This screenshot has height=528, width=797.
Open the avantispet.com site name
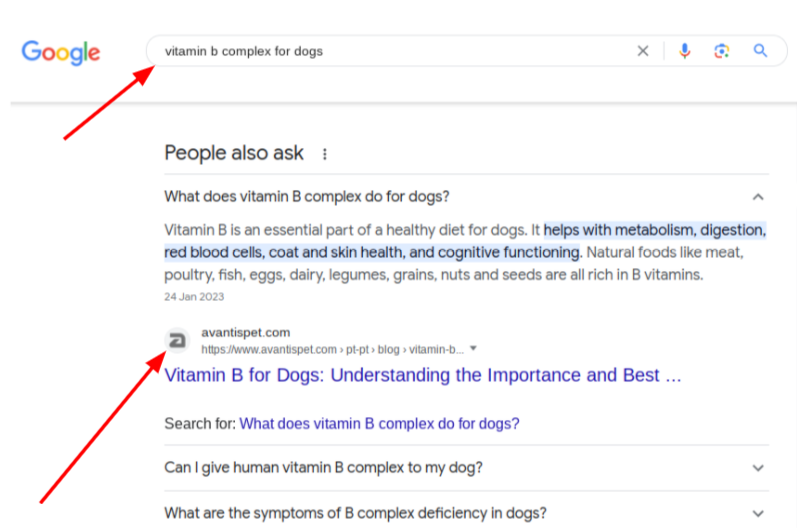pos(246,332)
